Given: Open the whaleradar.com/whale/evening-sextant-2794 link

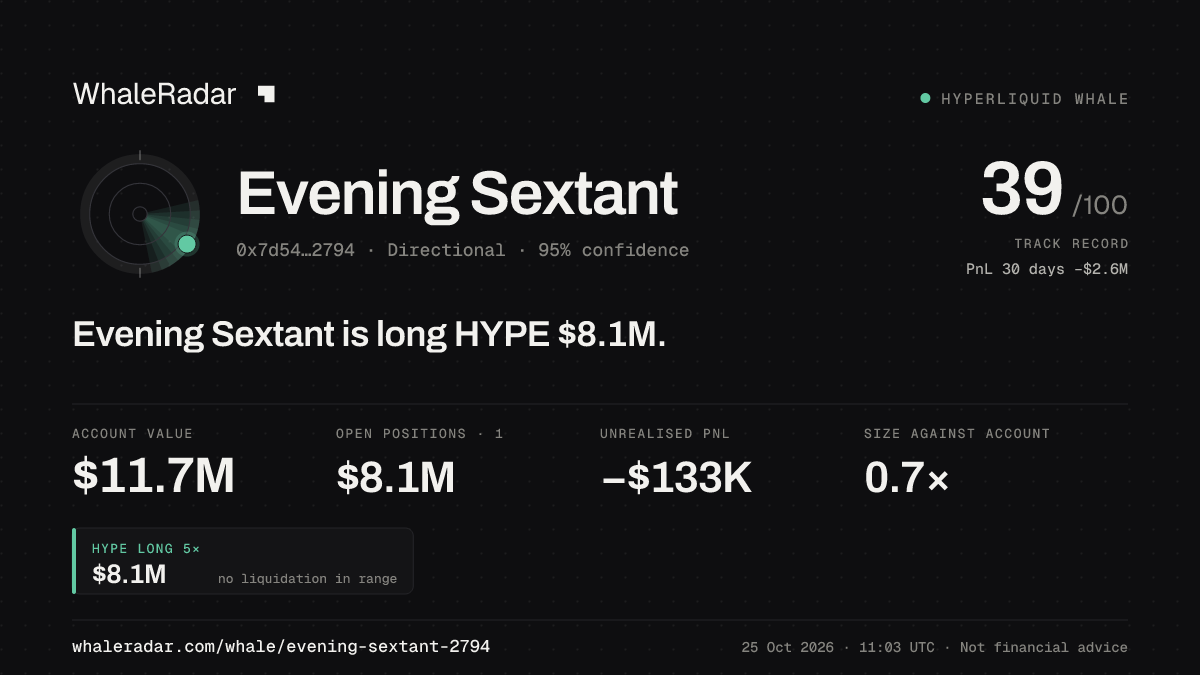Looking at the screenshot, I should [281, 647].
